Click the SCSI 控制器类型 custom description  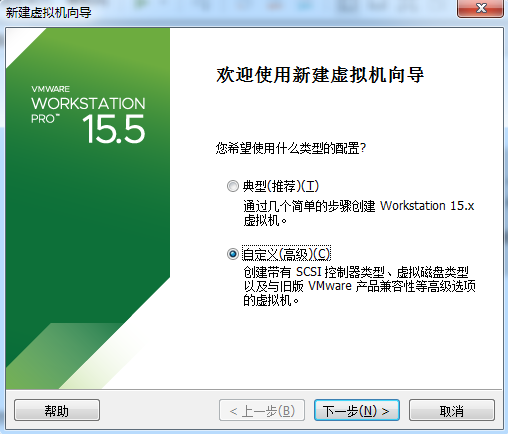[x=359, y=286]
